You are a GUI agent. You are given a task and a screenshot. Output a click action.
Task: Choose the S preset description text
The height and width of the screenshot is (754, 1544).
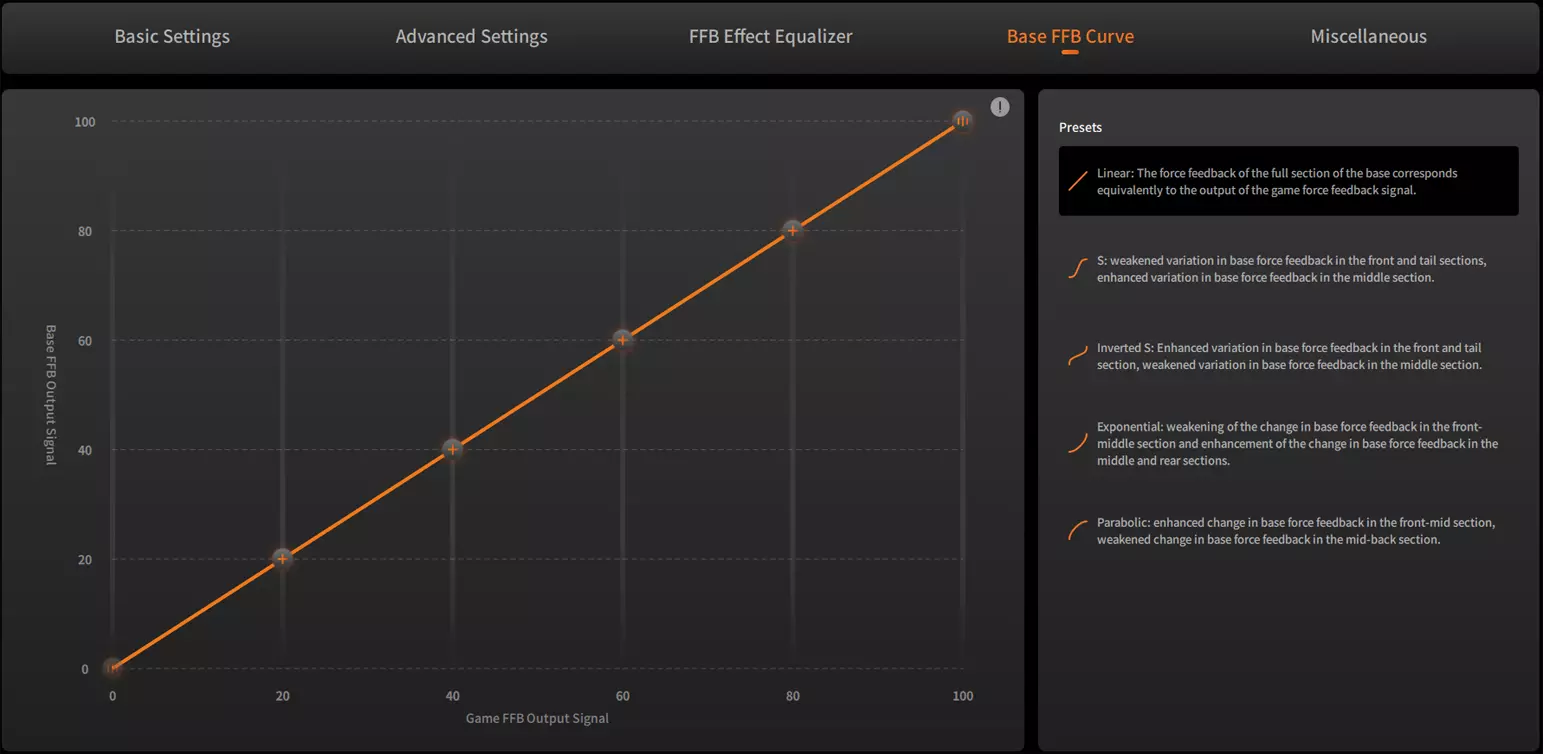click(1291, 269)
